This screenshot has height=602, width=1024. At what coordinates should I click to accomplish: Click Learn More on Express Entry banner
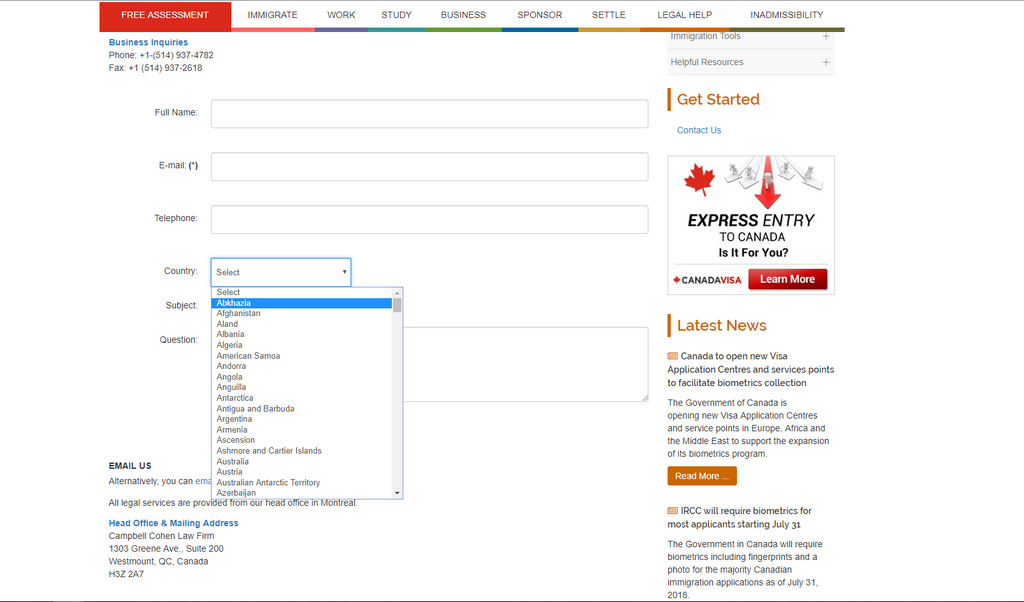788,279
